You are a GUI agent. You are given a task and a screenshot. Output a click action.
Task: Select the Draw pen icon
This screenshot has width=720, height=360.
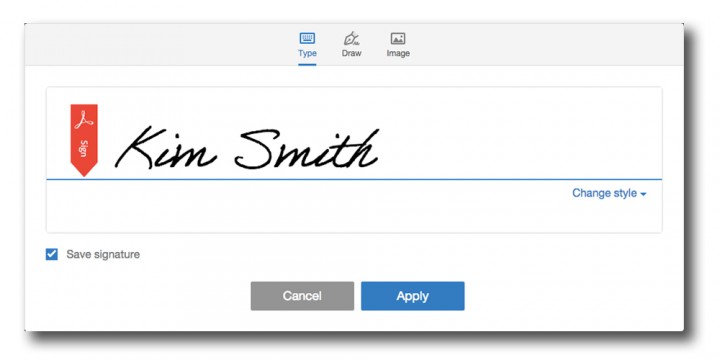(x=351, y=38)
